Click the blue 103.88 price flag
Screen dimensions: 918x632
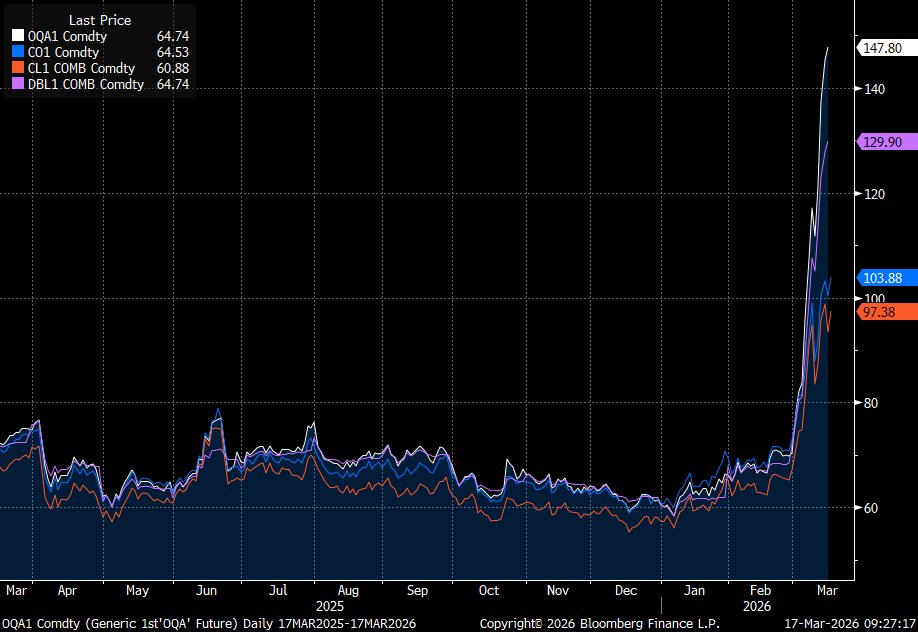point(884,278)
